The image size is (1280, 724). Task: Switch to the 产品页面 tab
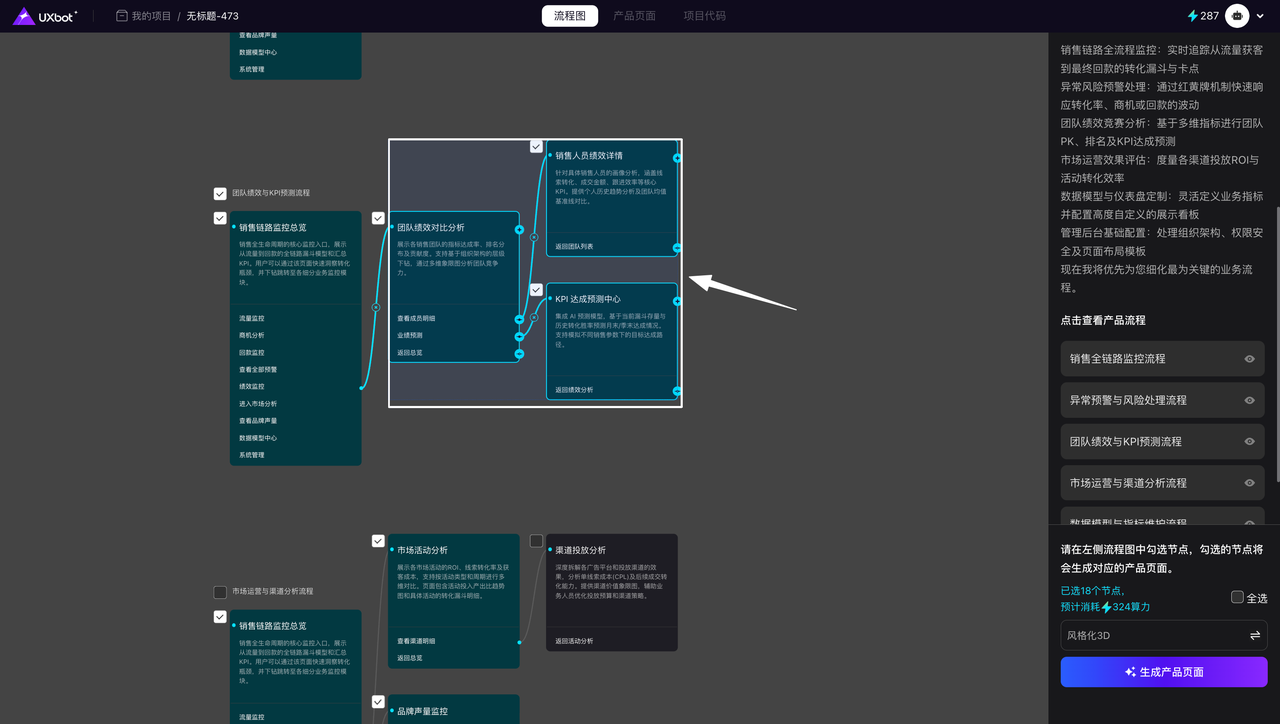[x=634, y=16]
